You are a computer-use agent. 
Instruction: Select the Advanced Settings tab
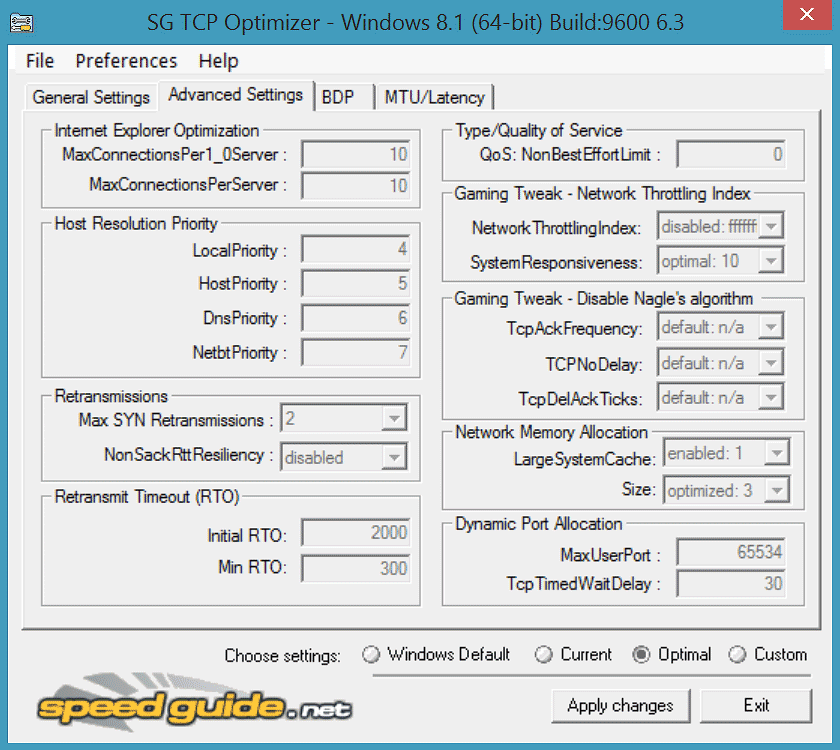coord(236,95)
